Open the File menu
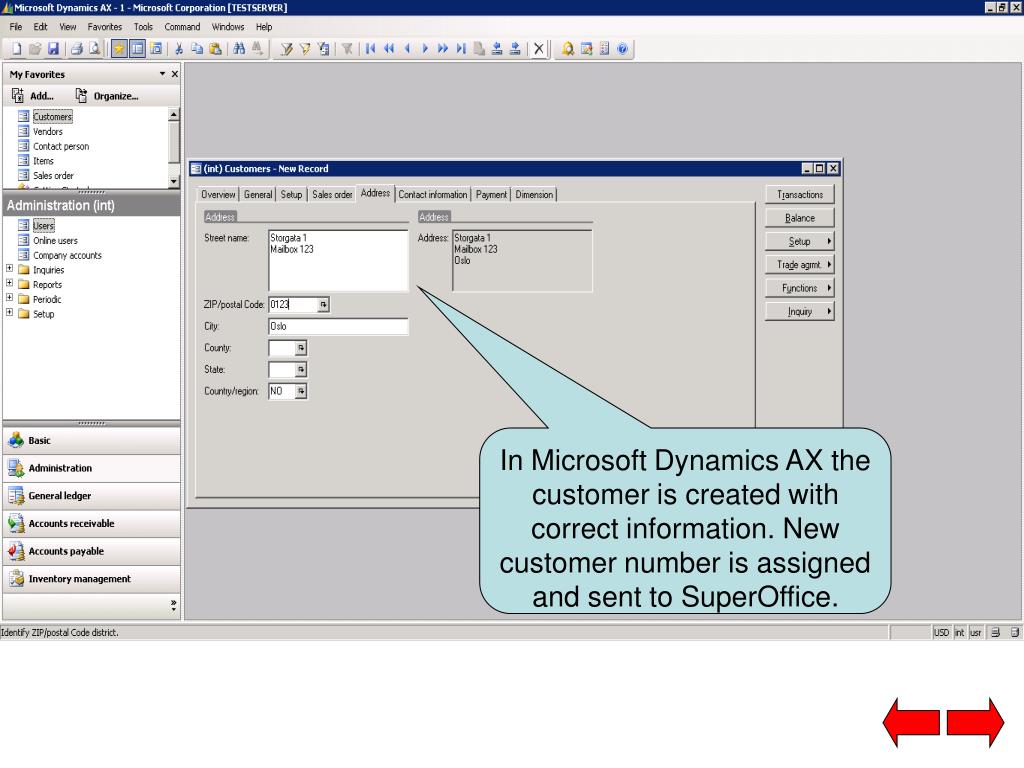1024x768 pixels. (x=16, y=27)
